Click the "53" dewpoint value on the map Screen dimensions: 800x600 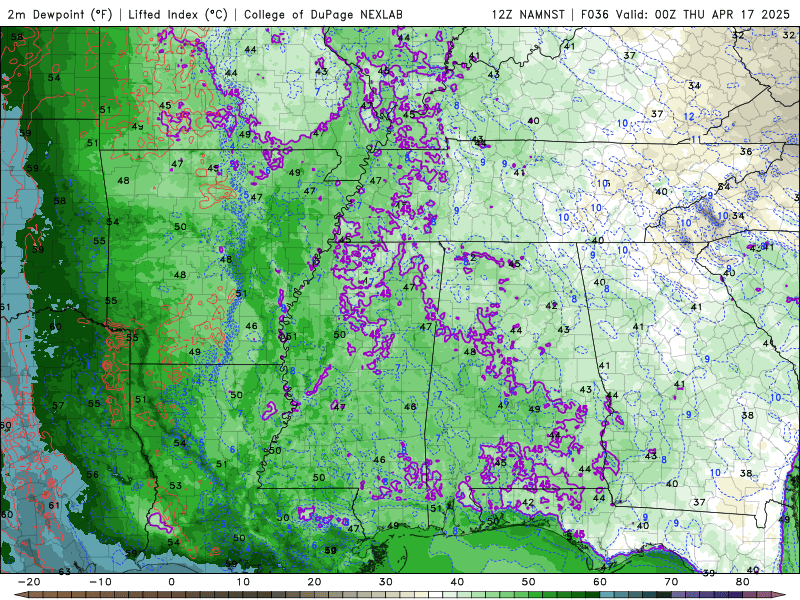176,486
